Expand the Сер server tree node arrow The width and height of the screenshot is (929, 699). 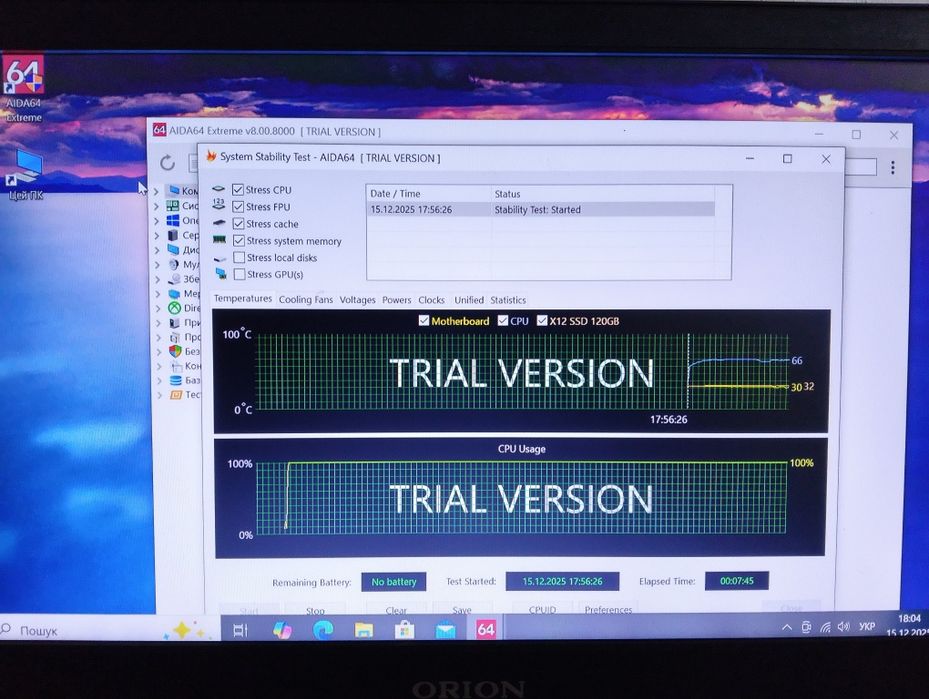click(x=157, y=235)
